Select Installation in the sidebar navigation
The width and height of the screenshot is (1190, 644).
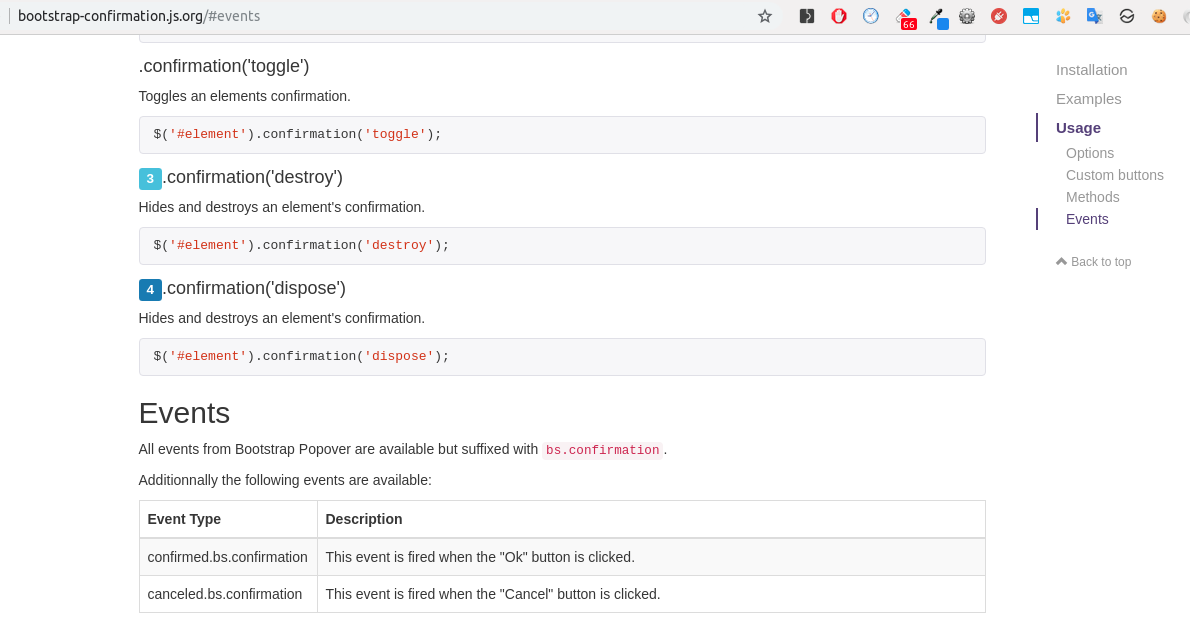point(1091,70)
